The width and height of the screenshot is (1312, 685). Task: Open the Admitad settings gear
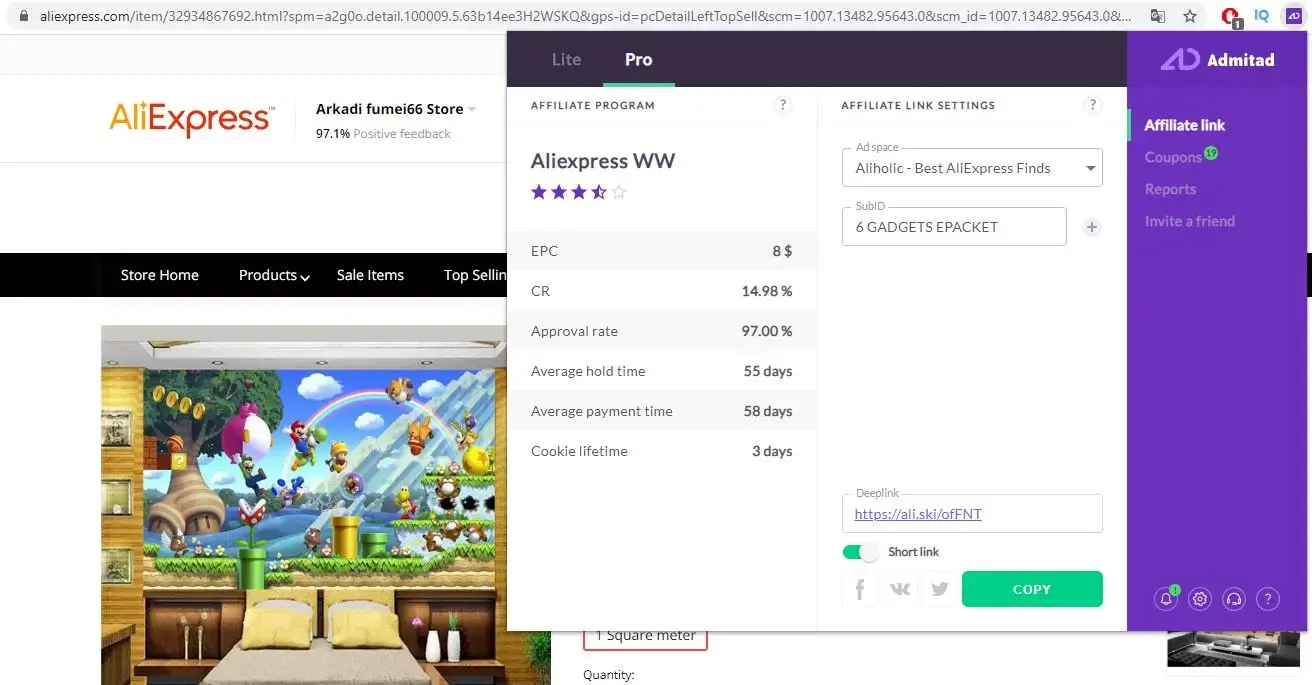[1200, 598]
